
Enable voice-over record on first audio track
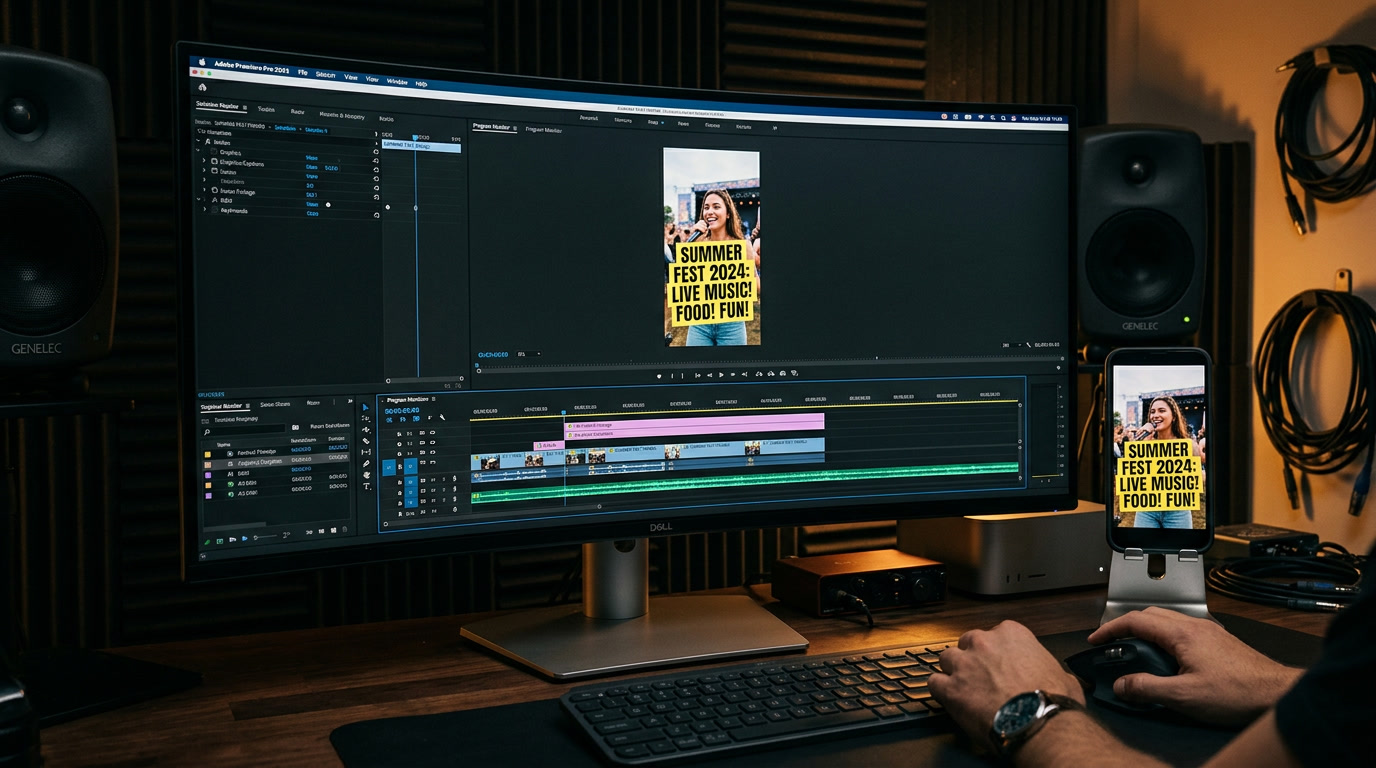coord(454,479)
